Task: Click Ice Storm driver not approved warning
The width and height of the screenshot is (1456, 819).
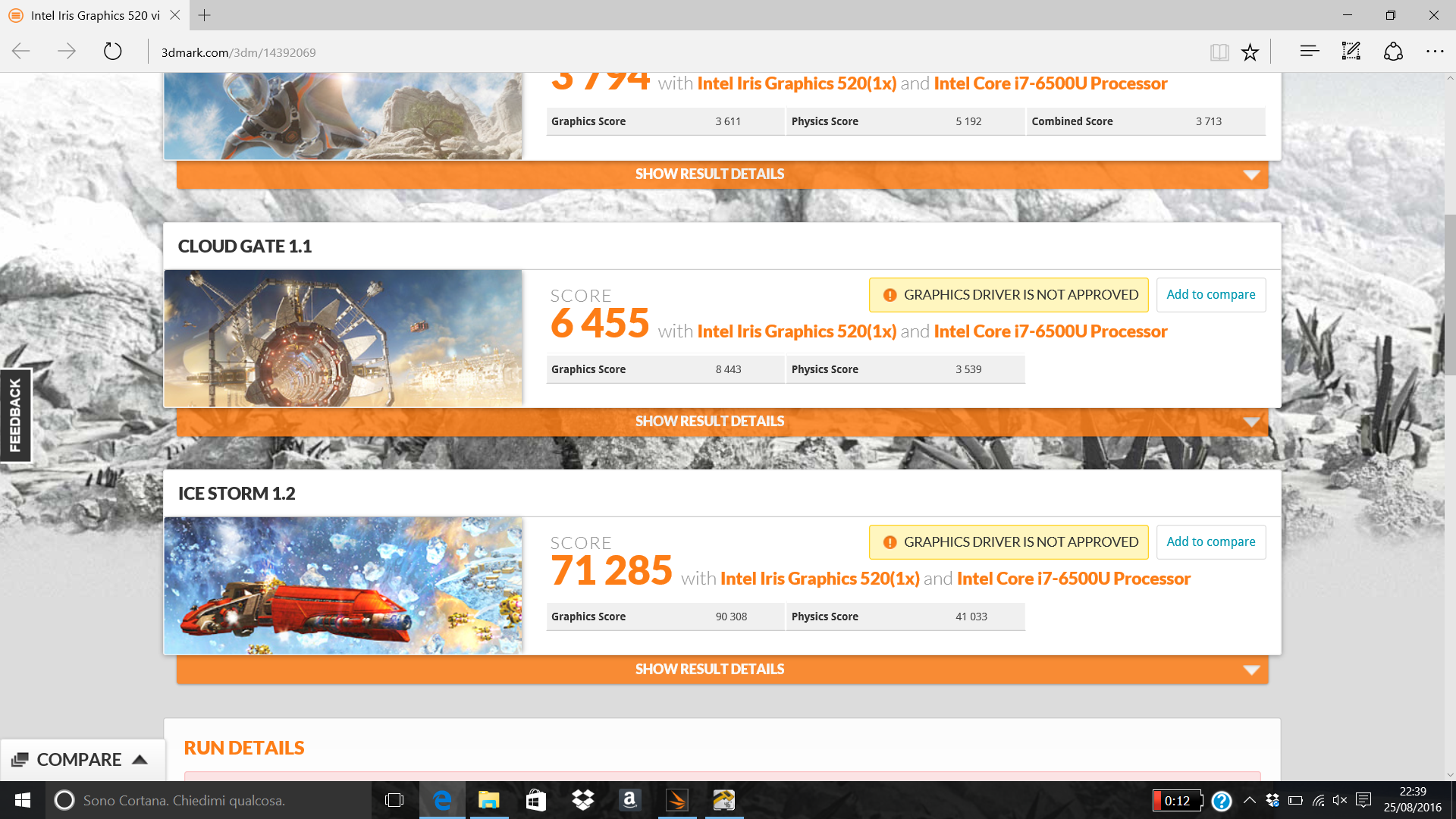Action: [x=1009, y=542]
